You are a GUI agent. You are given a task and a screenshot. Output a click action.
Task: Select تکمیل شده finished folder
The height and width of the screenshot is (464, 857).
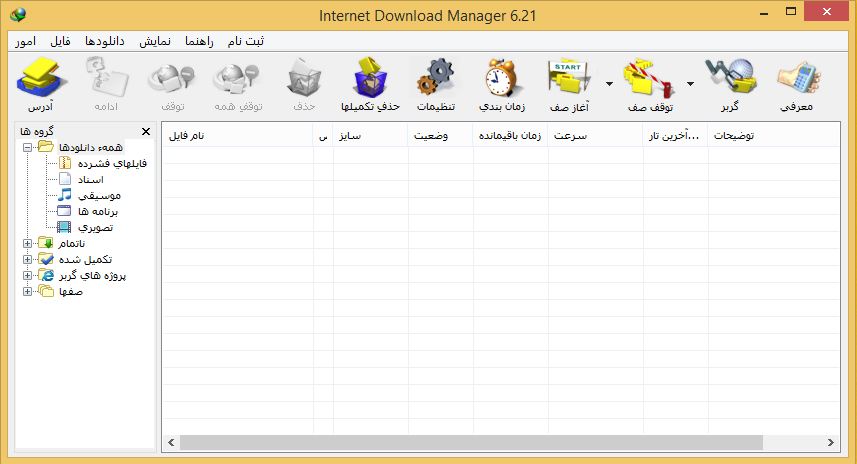click(x=85, y=260)
